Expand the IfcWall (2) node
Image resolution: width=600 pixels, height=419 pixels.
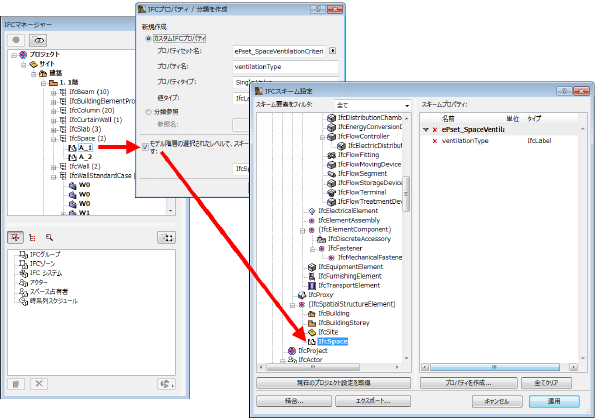pyautogui.click(x=54, y=167)
